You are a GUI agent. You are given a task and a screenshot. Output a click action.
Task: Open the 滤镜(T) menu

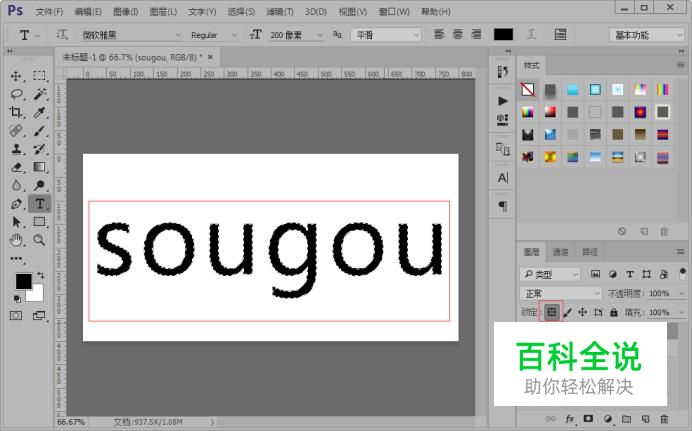[x=280, y=12]
